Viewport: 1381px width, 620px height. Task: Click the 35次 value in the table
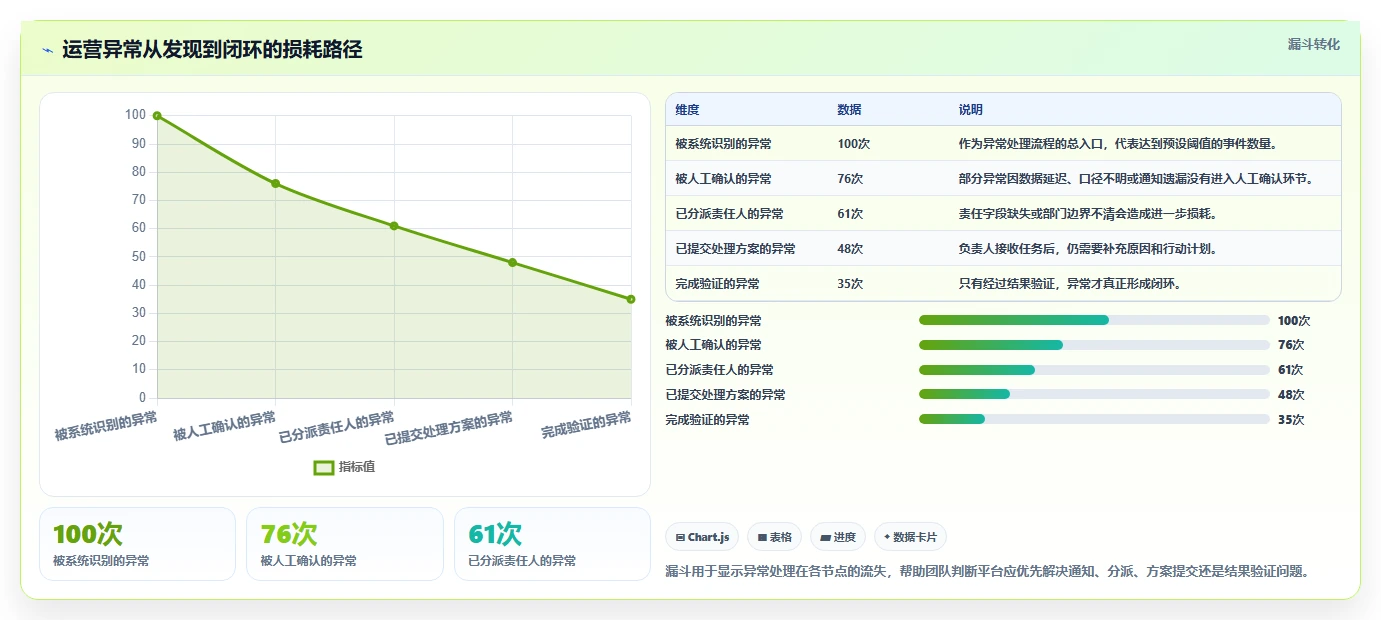tap(850, 284)
